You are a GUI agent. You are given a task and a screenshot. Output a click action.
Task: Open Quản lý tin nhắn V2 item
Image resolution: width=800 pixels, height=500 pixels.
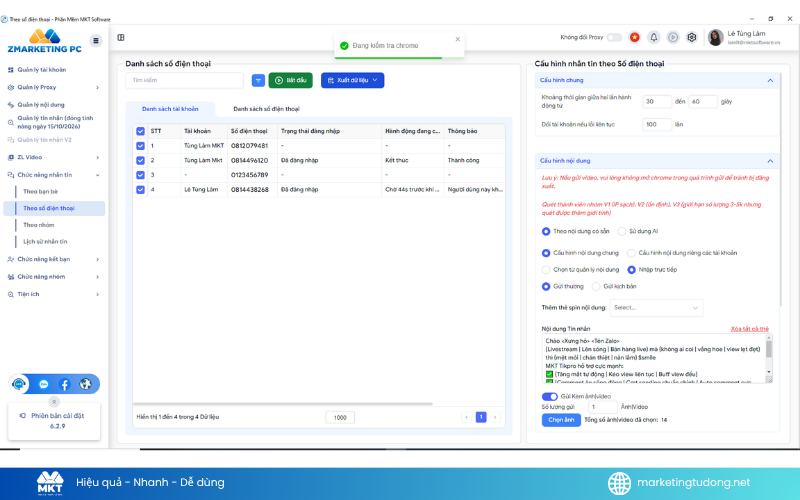[44, 140]
